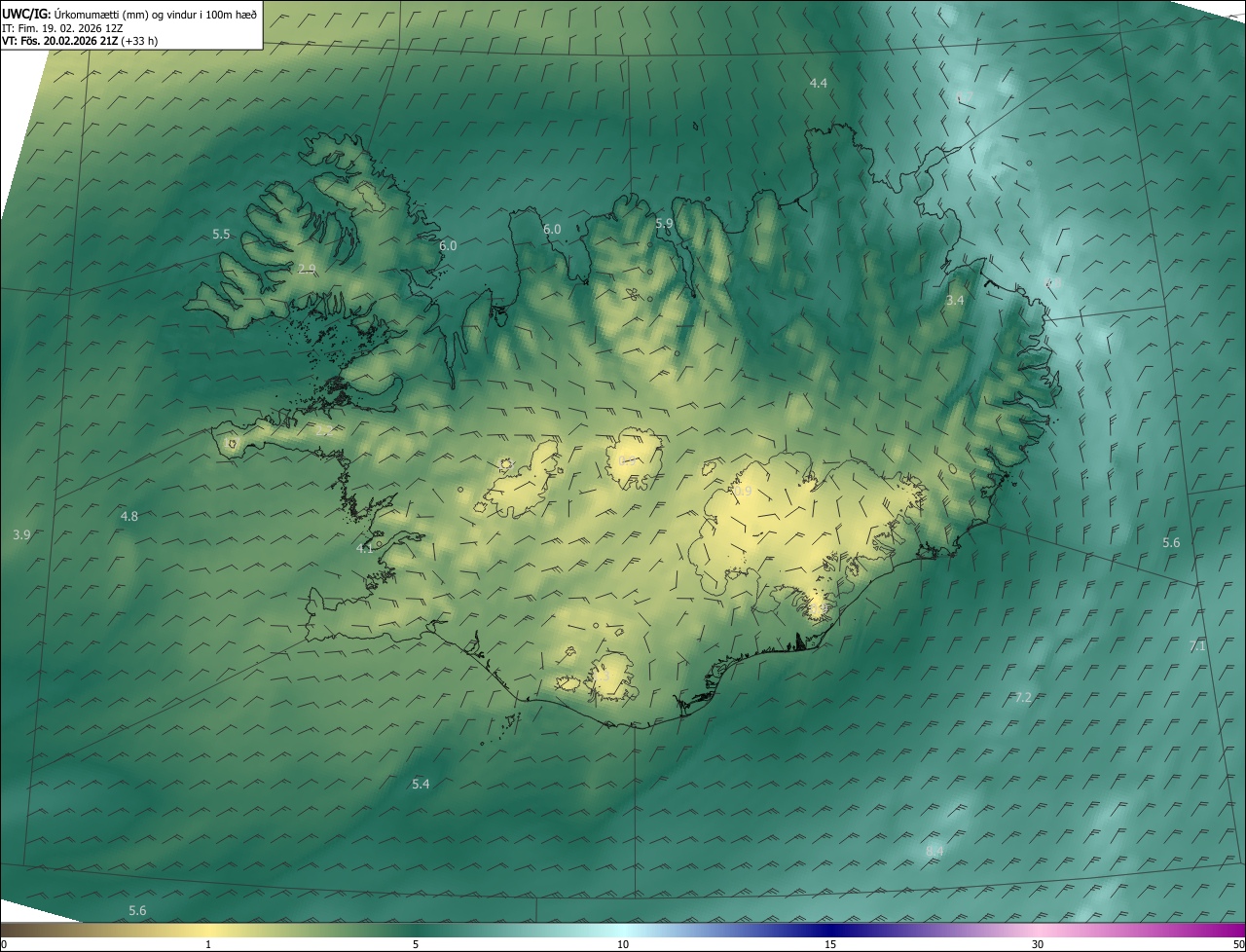Click the colour scale label 1

point(208,944)
